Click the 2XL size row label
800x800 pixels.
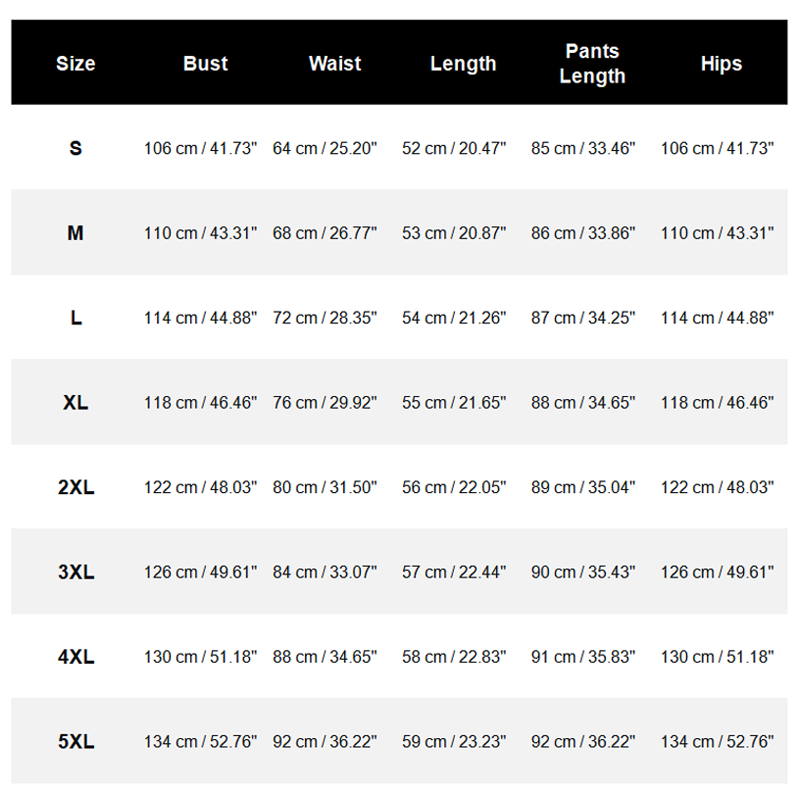pos(75,488)
